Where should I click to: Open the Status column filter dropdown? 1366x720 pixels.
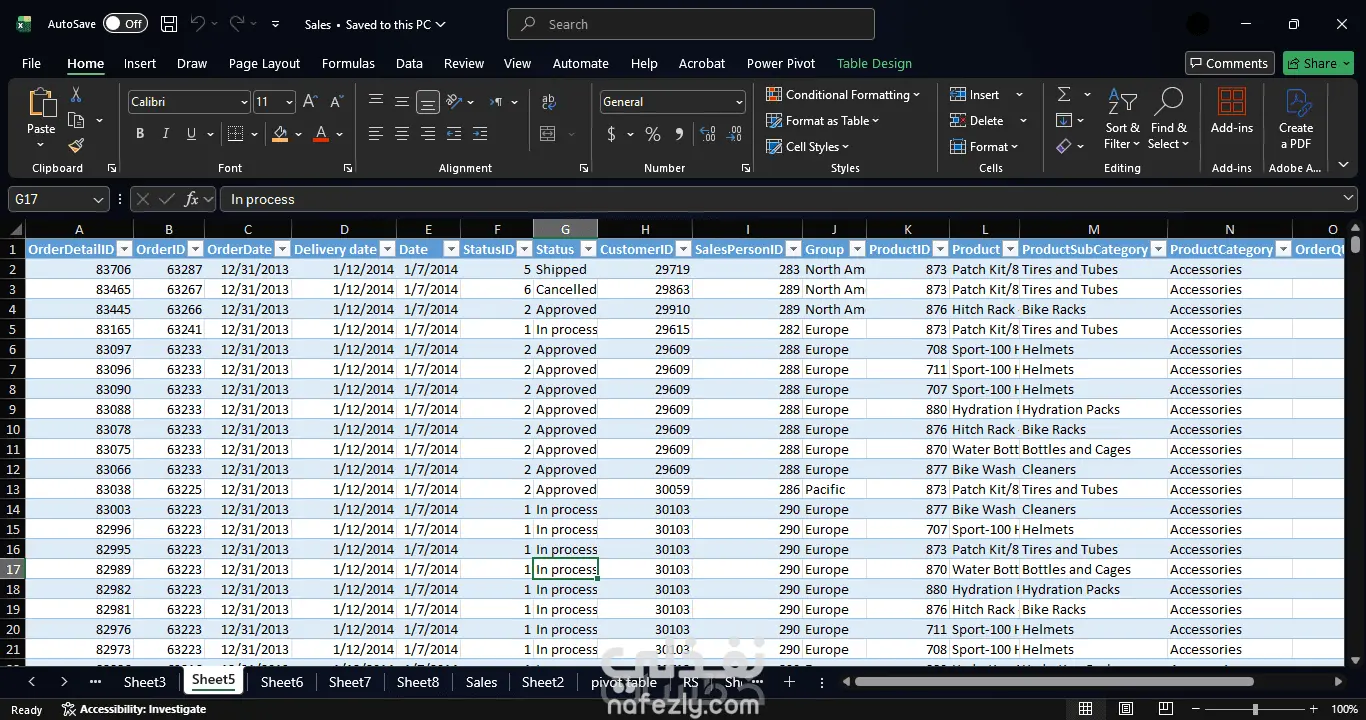point(588,249)
